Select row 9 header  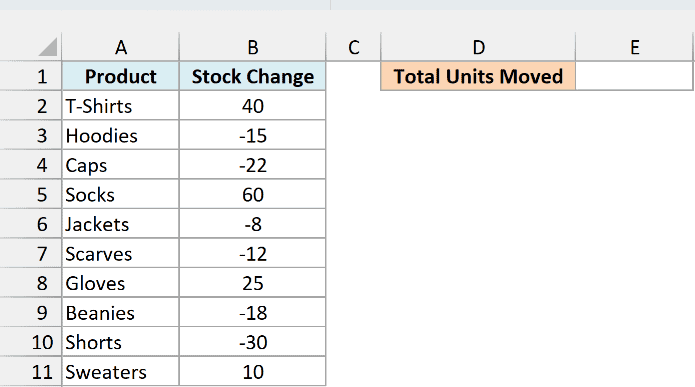(31, 313)
